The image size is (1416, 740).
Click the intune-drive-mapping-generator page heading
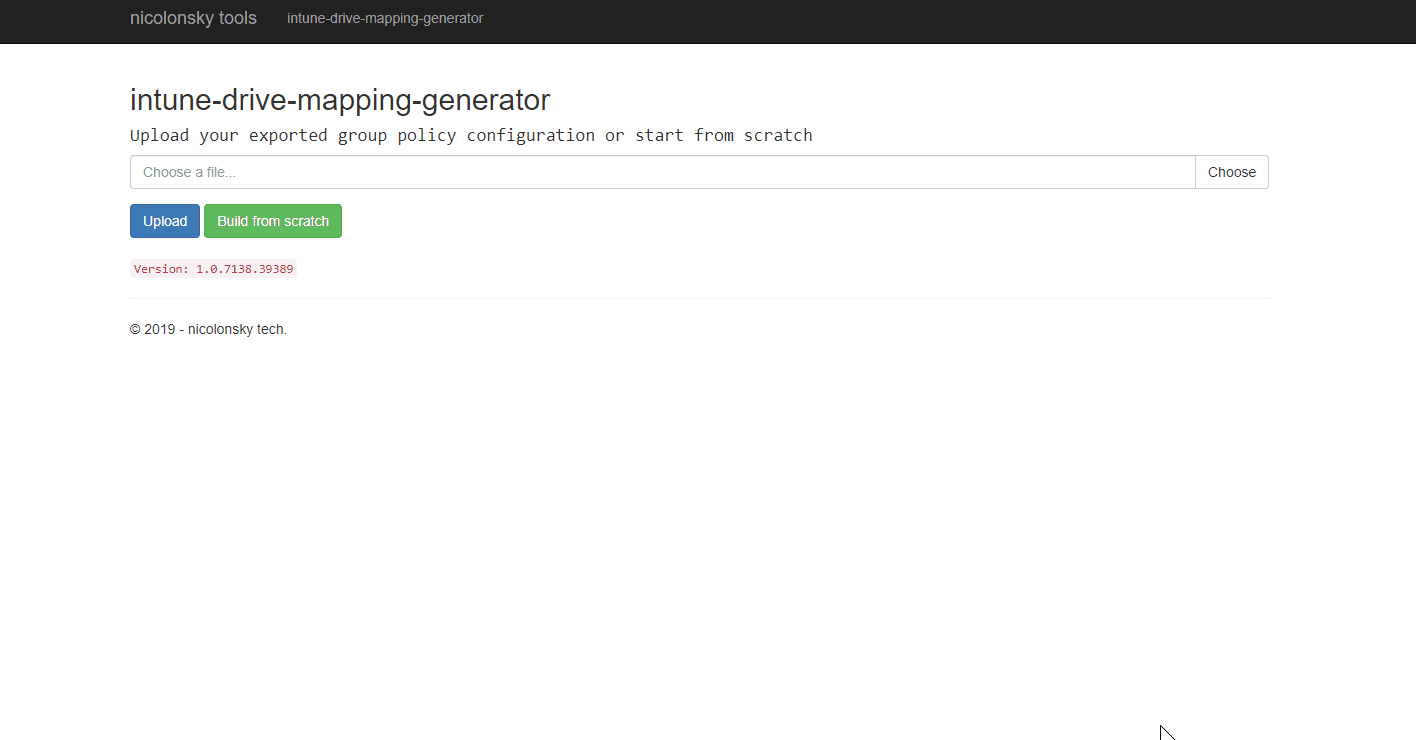(340, 100)
